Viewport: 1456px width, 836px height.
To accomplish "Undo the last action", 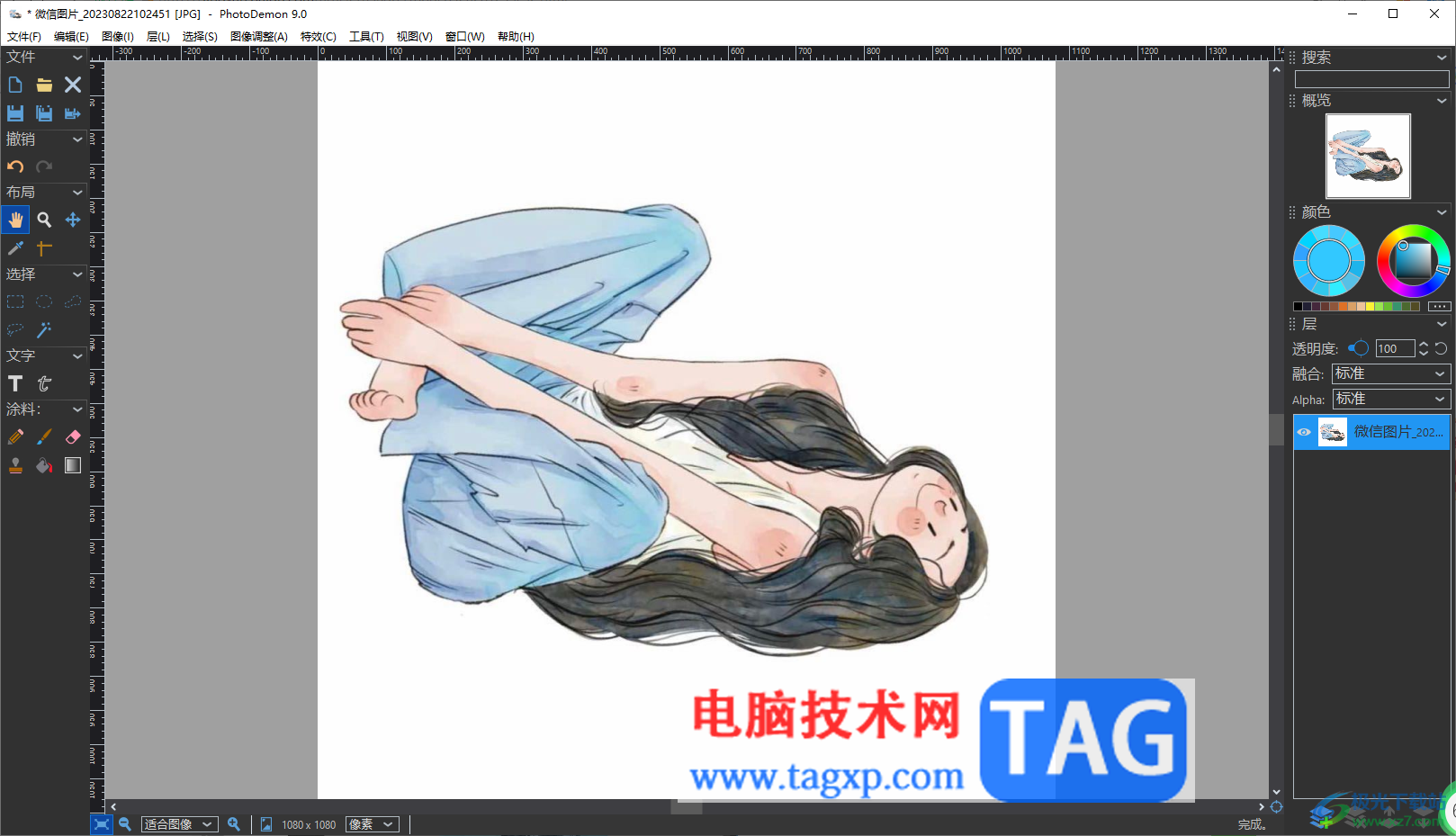I will (15, 166).
